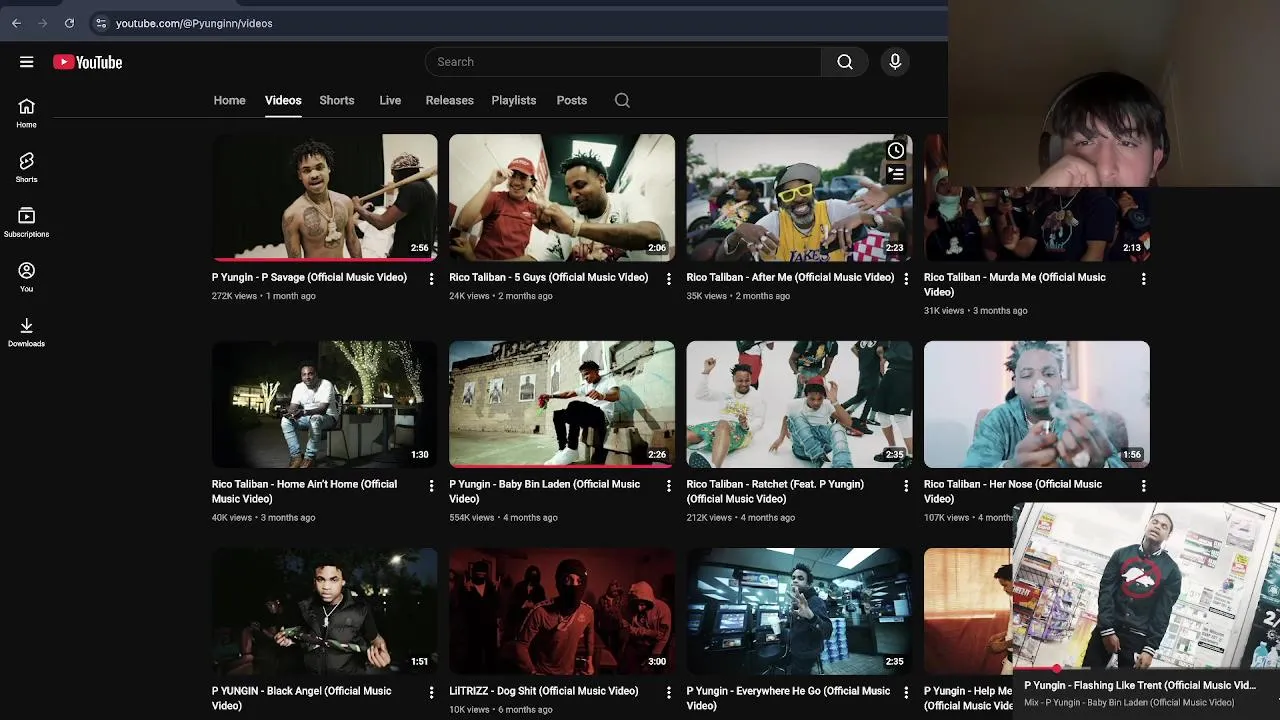
Task: Start voice search with the microphone
Action: (895, 62)
